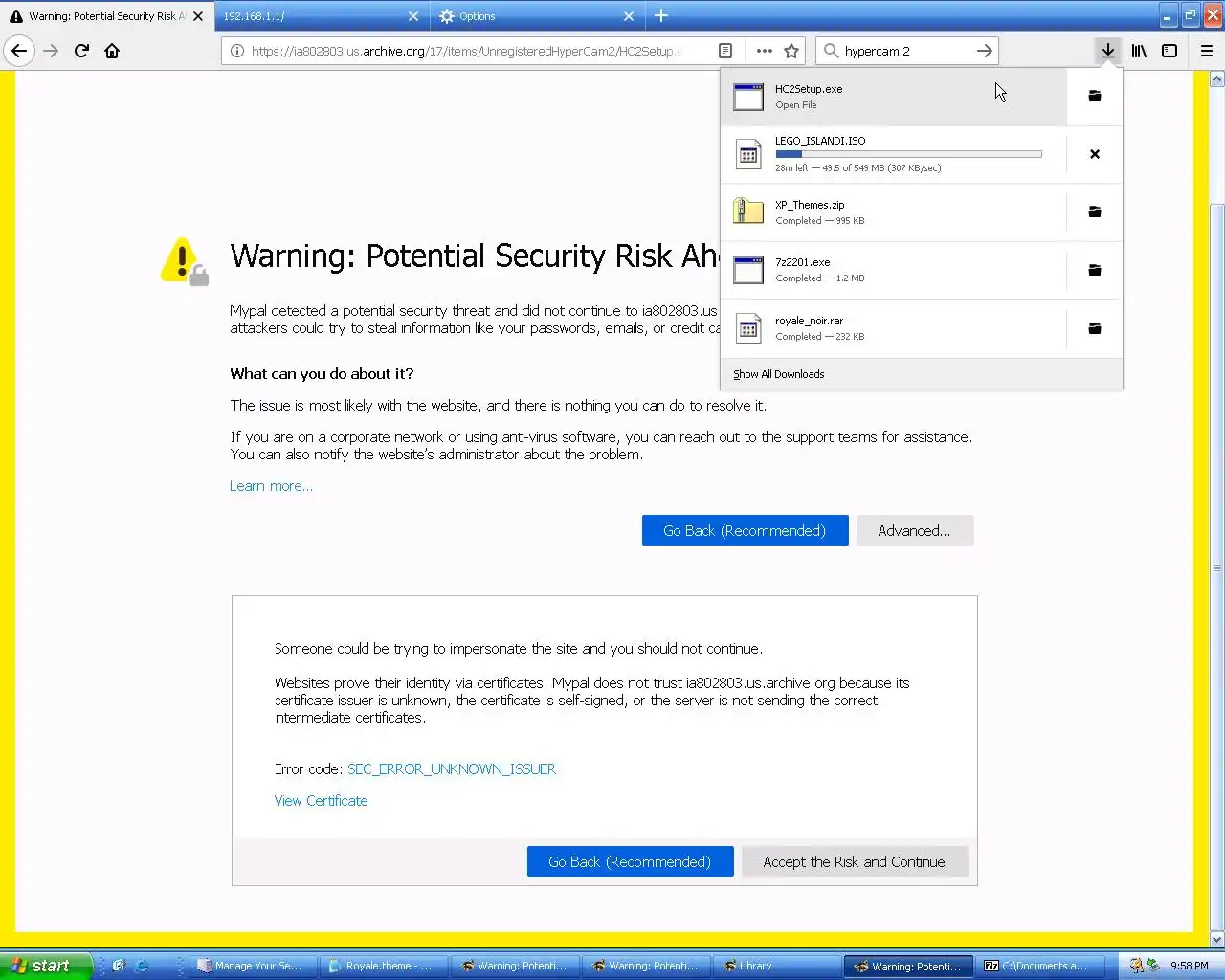Submit the hypercam 2 search arrow
Viewport: 1225px width, 980px height.
984,51
